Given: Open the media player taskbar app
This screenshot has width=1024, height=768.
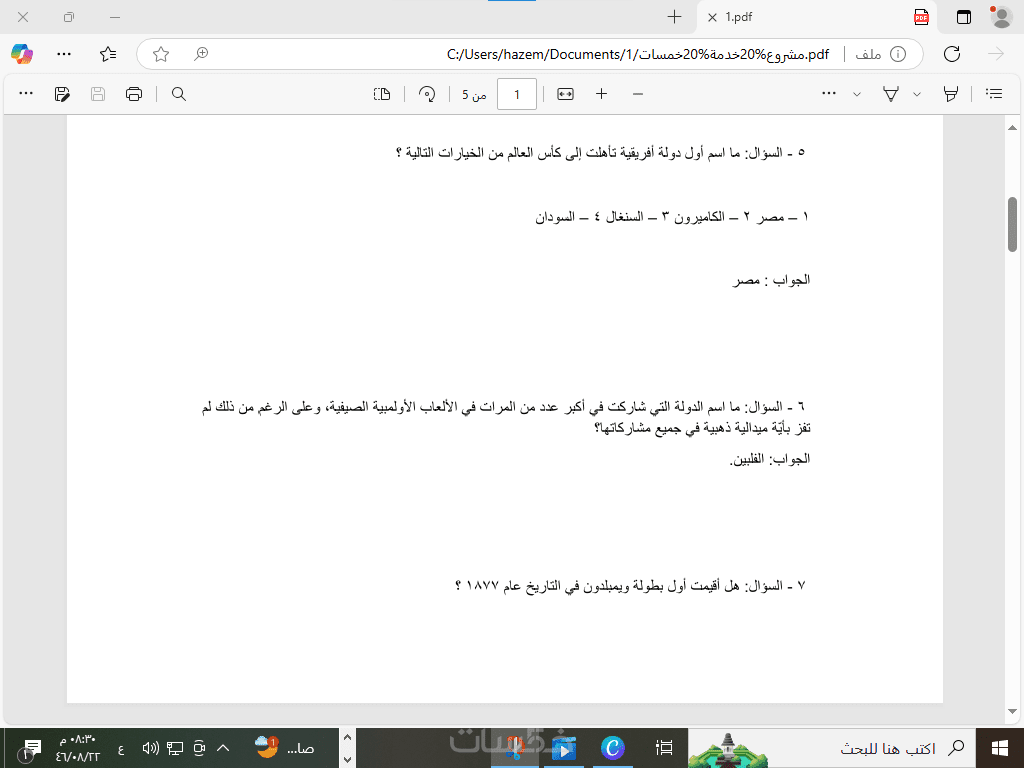Looking at the screenshot, I should (564, 748).
